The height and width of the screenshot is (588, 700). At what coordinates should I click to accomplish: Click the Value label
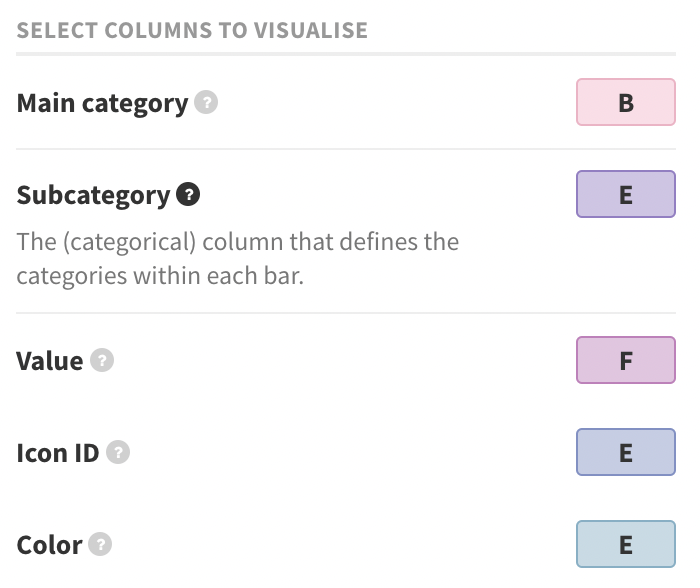[x=50, y=361]
